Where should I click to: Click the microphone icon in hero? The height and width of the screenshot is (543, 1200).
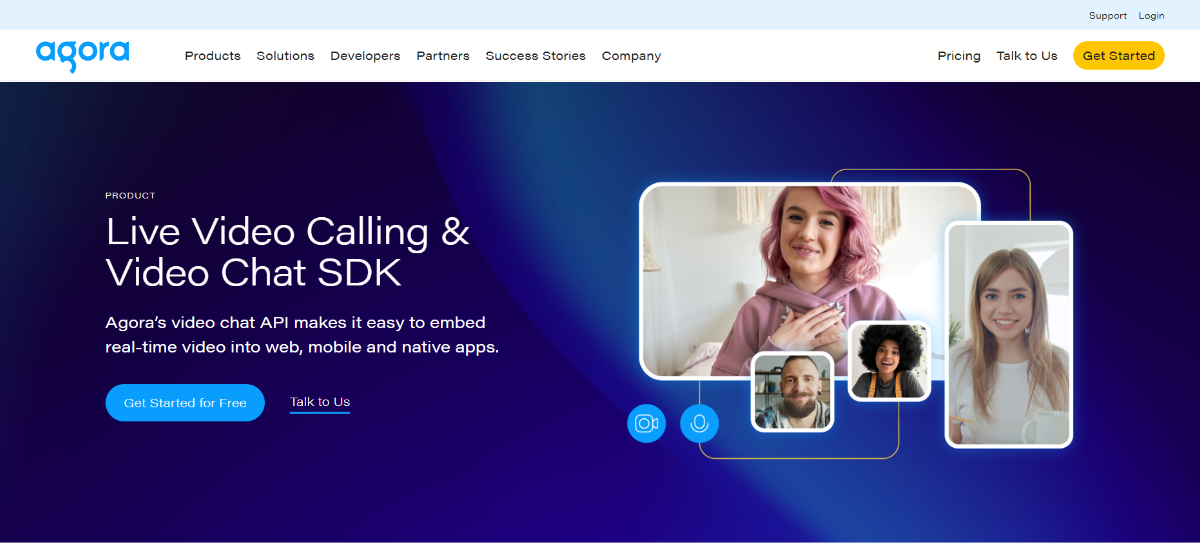click(700, 423)
